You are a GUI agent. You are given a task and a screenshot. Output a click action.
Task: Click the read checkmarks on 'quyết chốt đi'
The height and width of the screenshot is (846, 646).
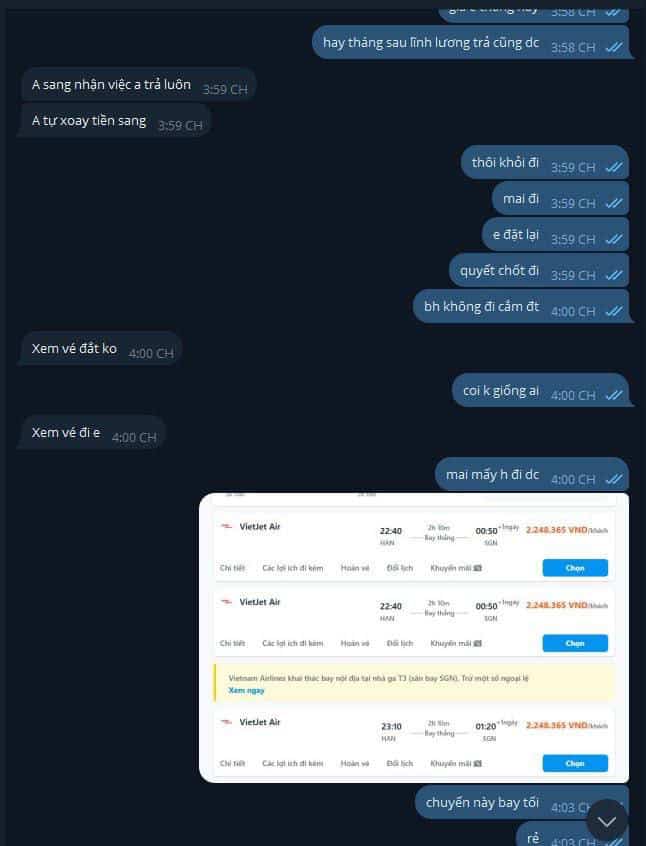pyautogui.click(x=614, y=275)
